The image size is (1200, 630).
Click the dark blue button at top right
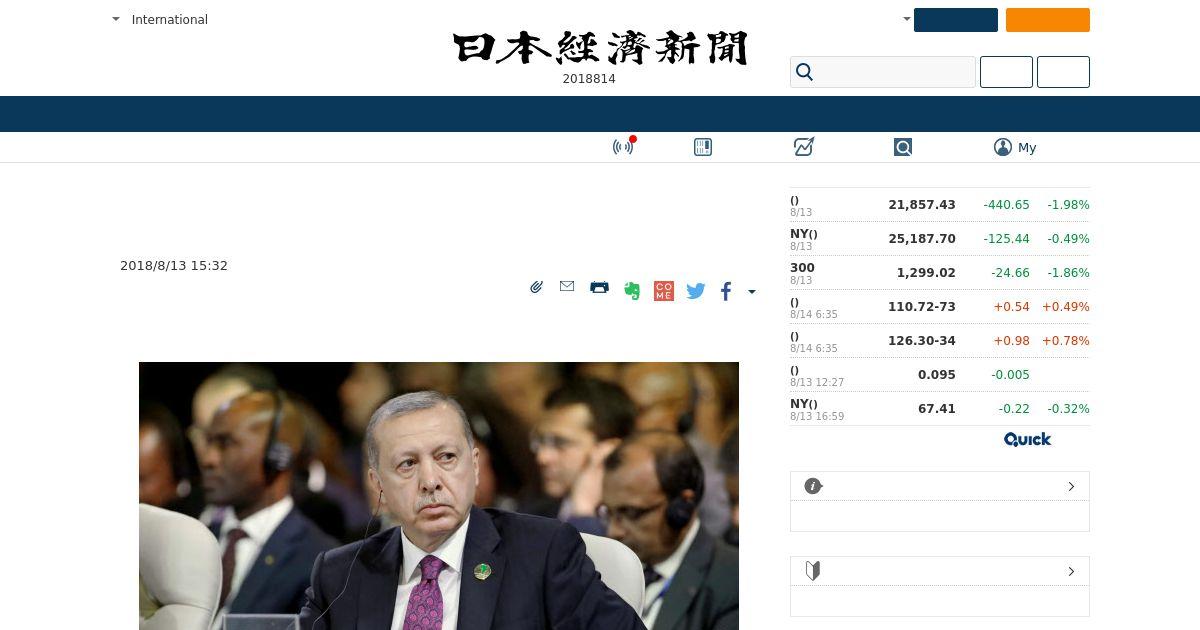coord(956,20)
